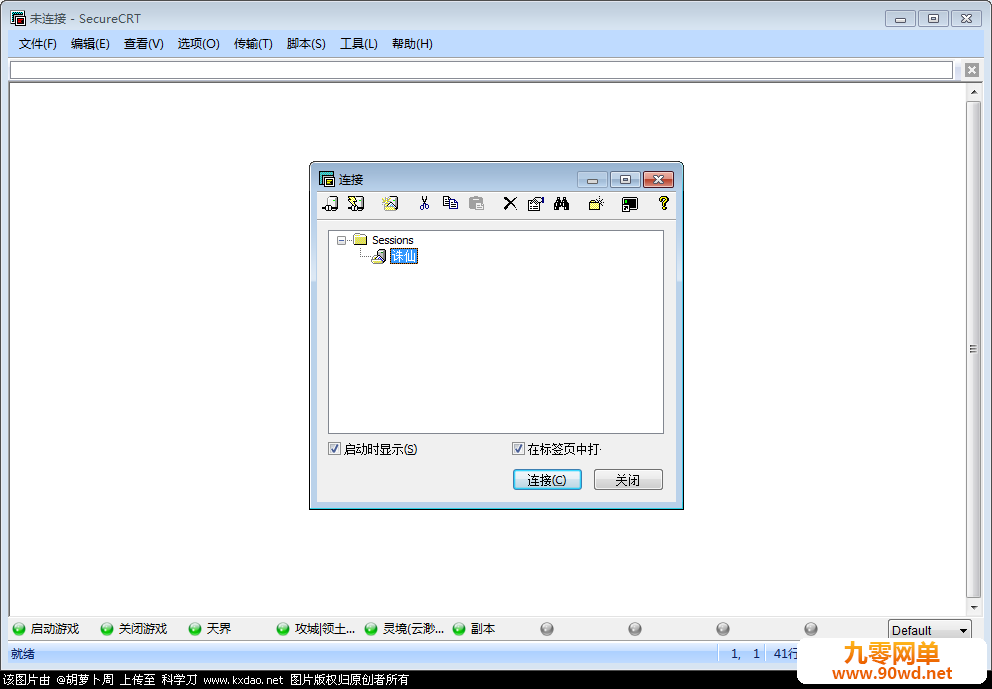The height and width of the screenshot is (689, 992).
Task: Click the session icon beside 诛仙
Action: click(x=379, y=256)
